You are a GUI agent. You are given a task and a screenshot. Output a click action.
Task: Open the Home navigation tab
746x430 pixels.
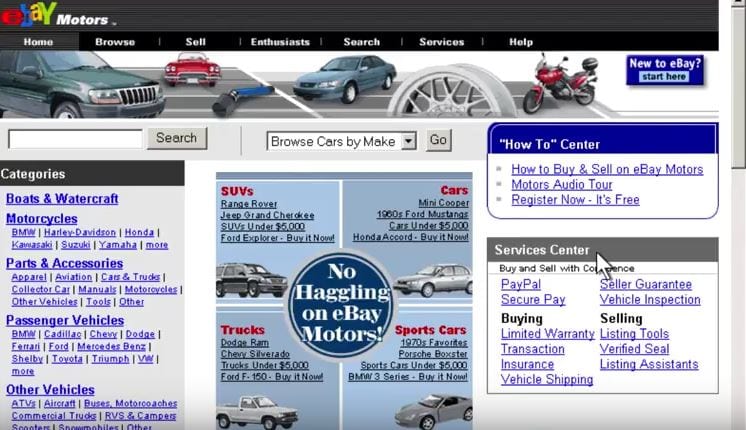point(39,42)
